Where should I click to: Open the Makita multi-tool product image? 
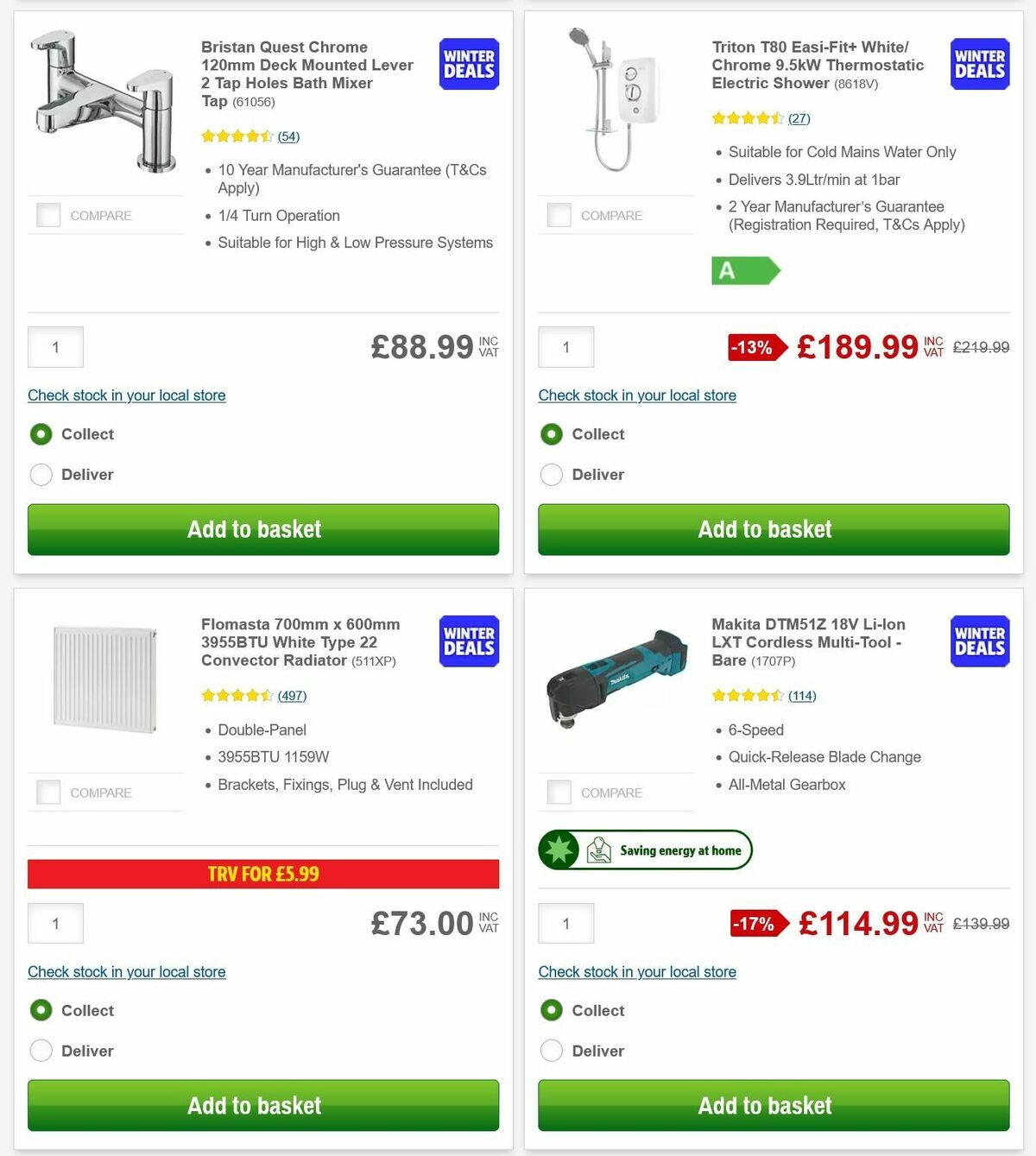[617, 678]
